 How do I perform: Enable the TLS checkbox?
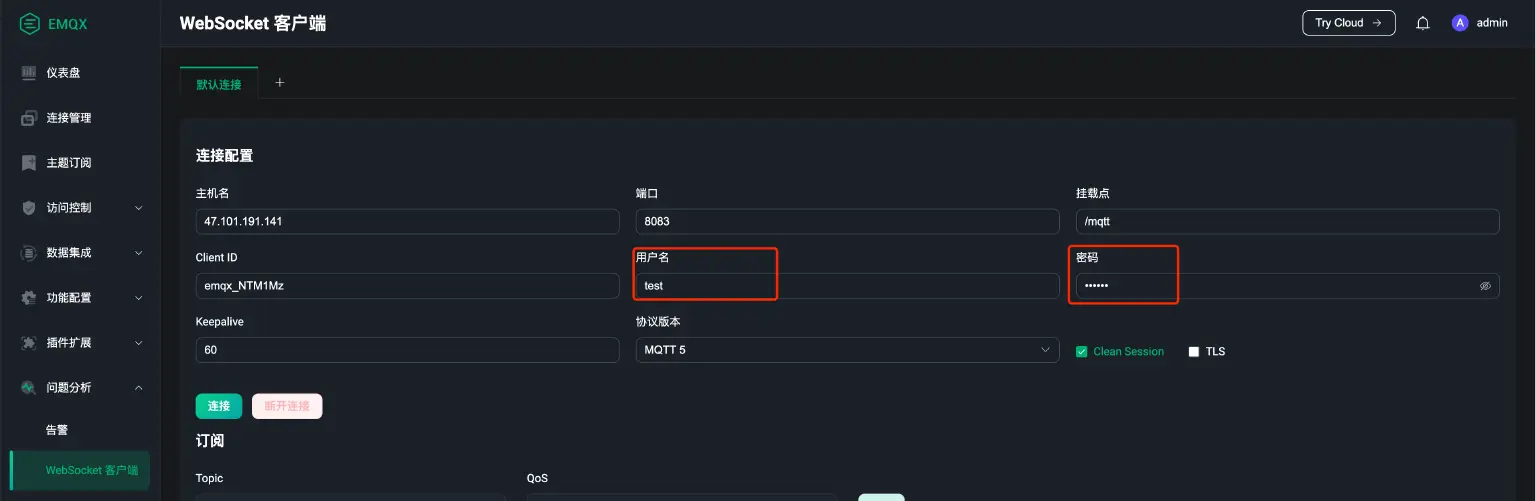tap(1193, 352)
